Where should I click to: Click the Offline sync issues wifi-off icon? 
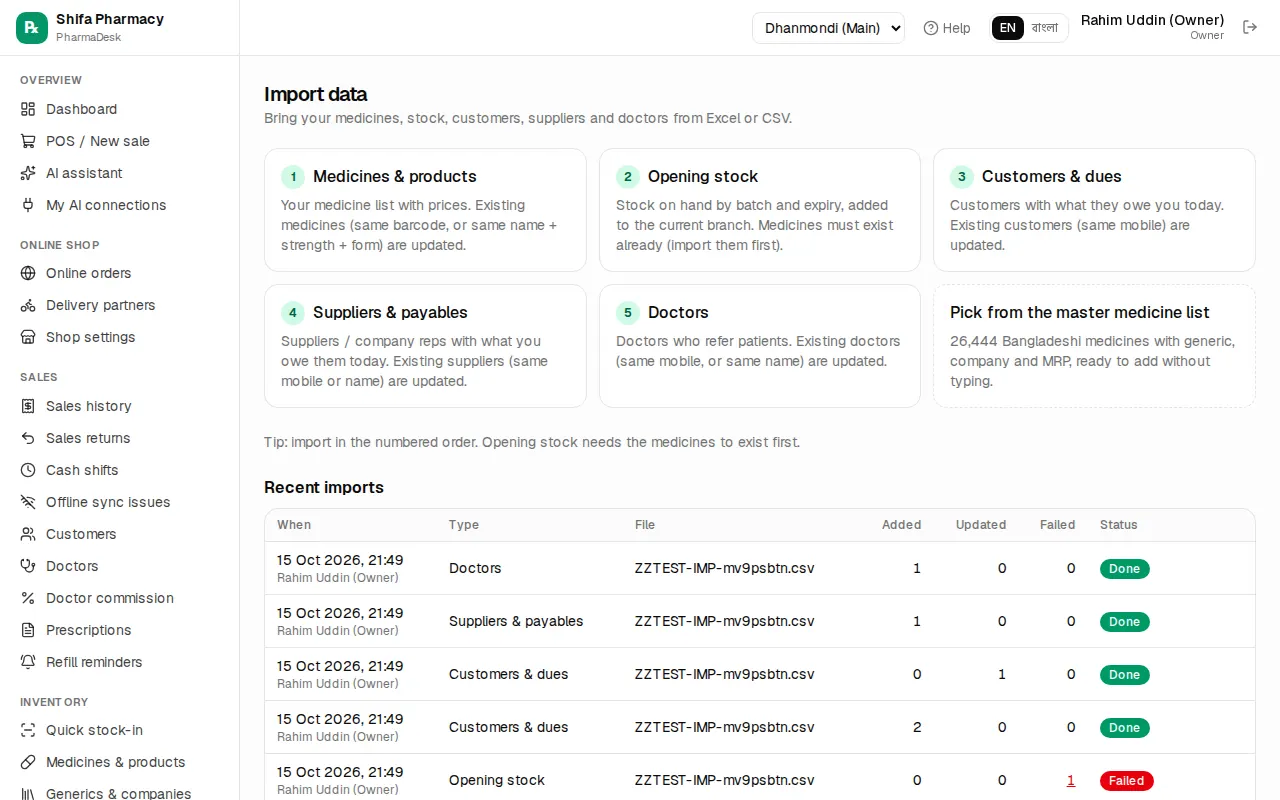click(x=28, y=502)
